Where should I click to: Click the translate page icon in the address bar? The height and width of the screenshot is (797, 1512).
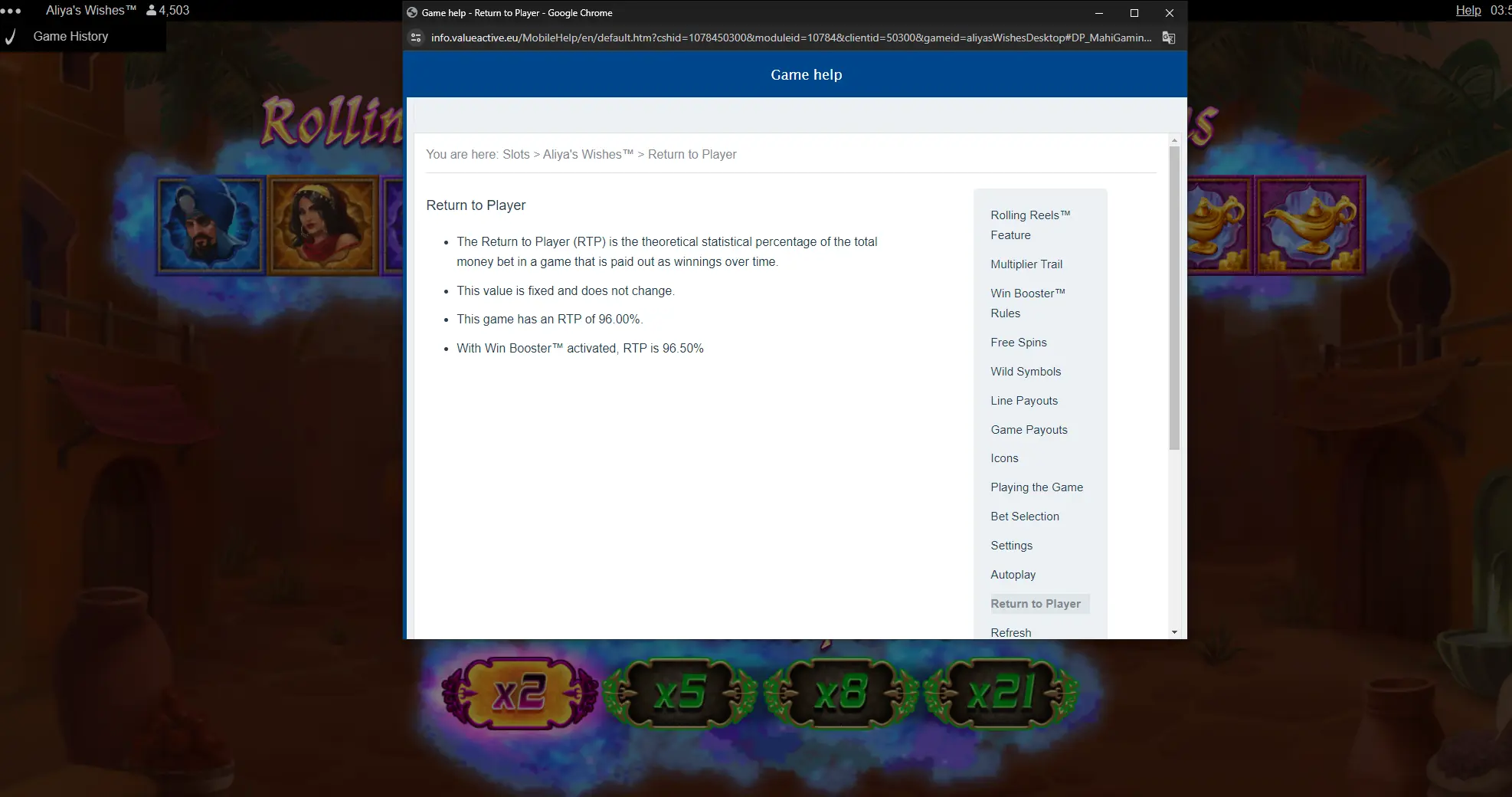1169,38
